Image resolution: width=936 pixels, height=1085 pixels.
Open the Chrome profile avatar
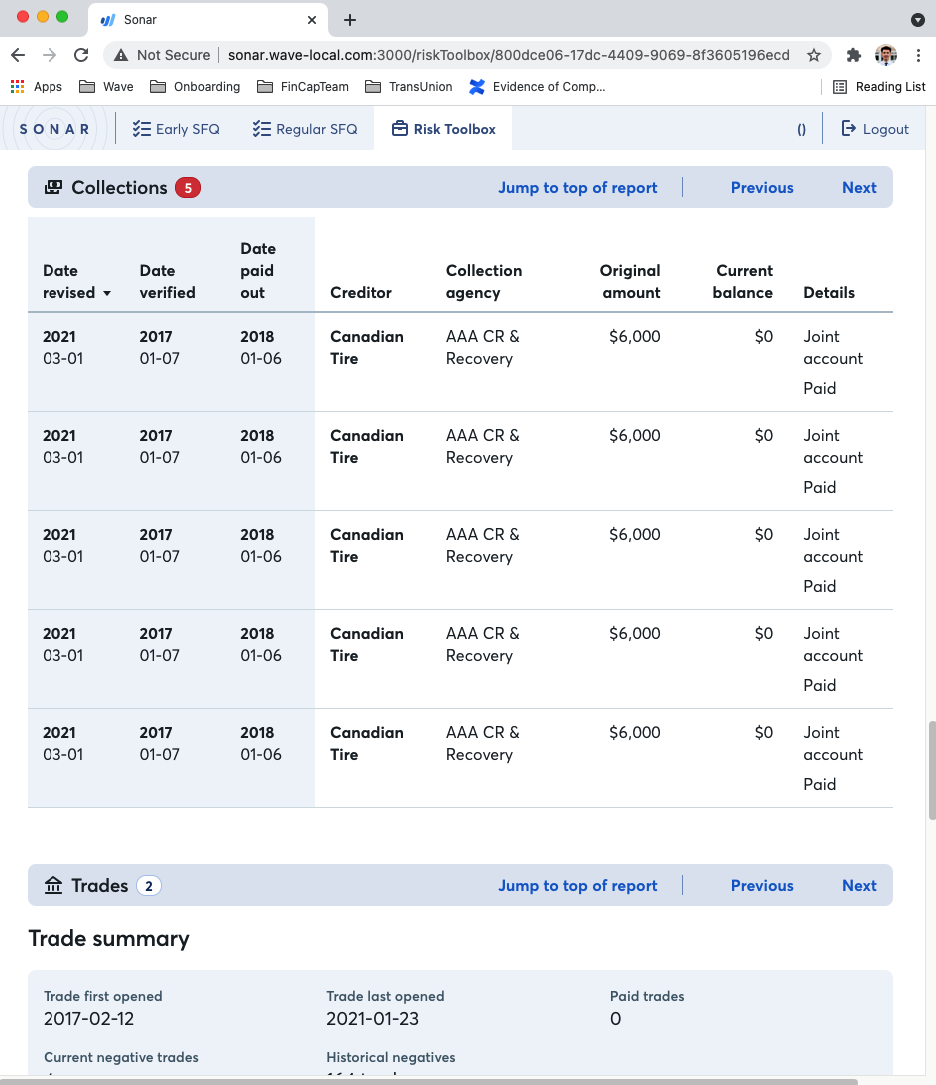coord(885,55)
